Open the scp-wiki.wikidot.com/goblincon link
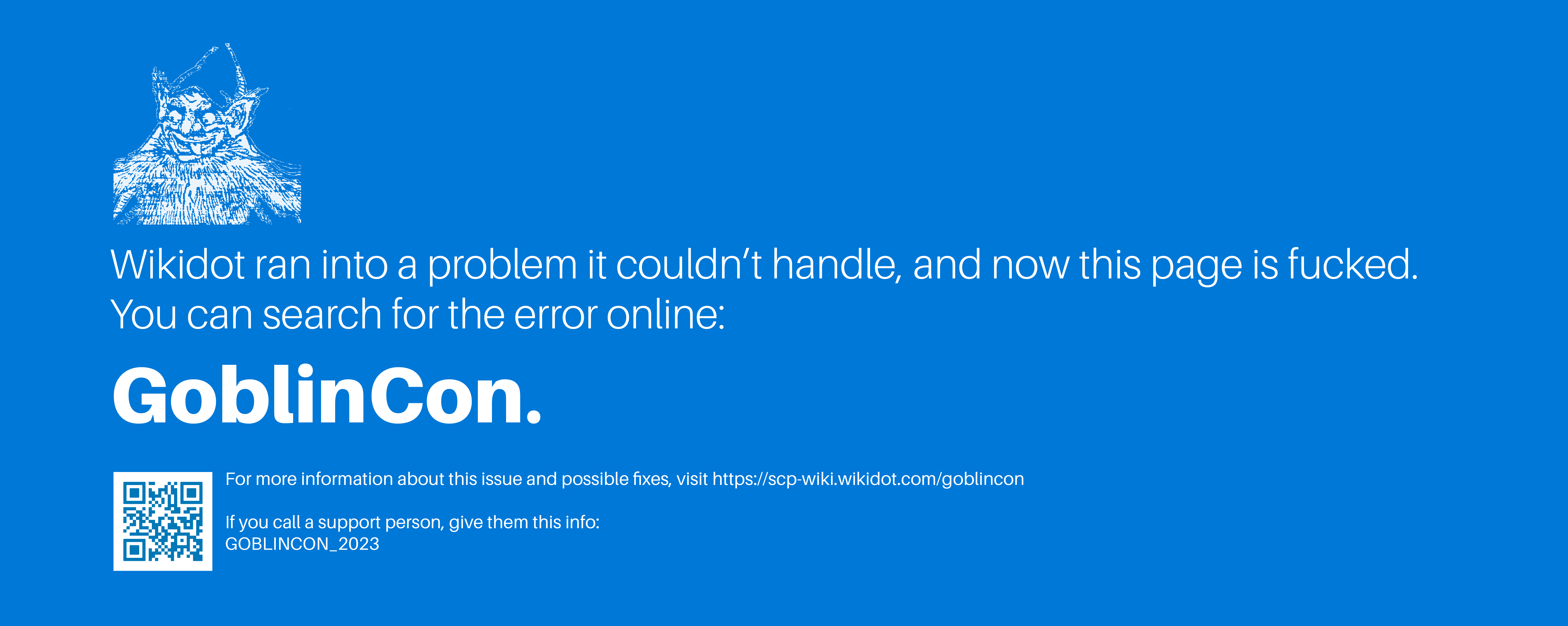The height and width of the screenshot is (626, 1568). 868,479
